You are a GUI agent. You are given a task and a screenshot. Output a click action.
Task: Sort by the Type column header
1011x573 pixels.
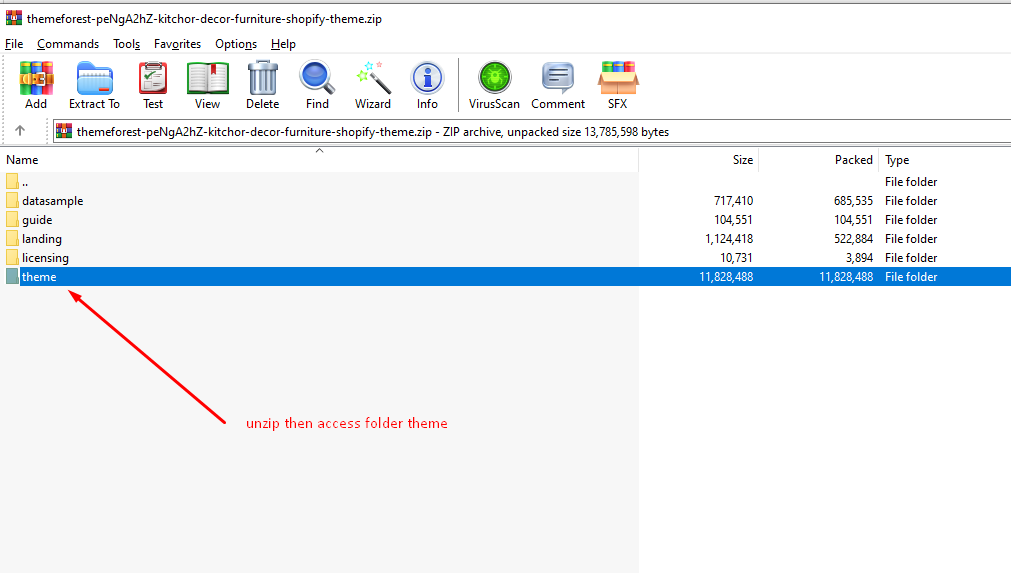pyautogui.click(x=897, y=160)
